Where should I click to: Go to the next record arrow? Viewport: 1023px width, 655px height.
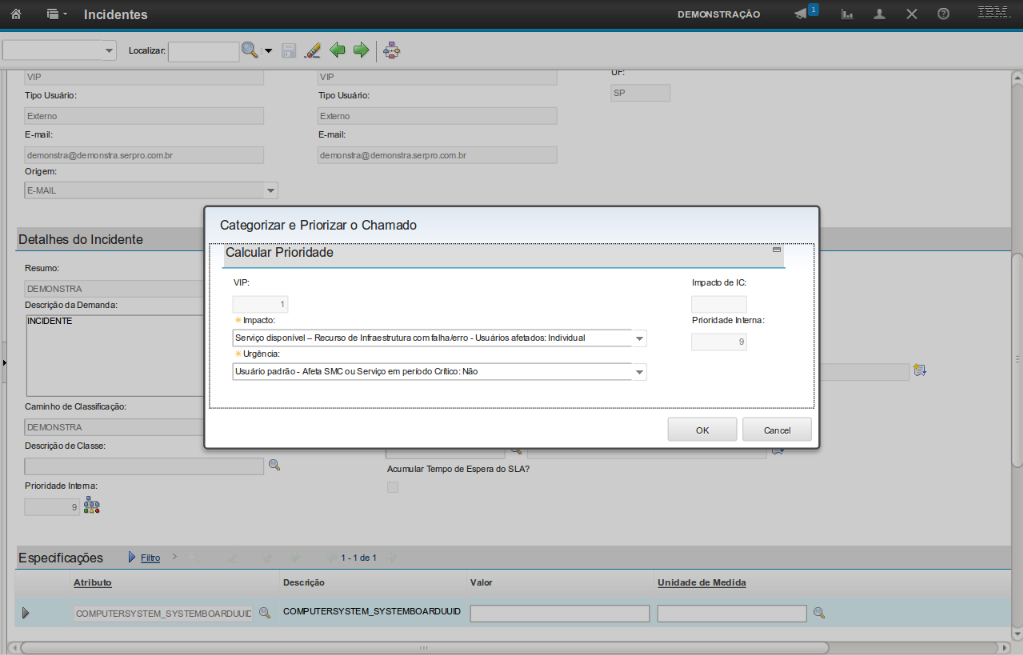tap(361, 50)
